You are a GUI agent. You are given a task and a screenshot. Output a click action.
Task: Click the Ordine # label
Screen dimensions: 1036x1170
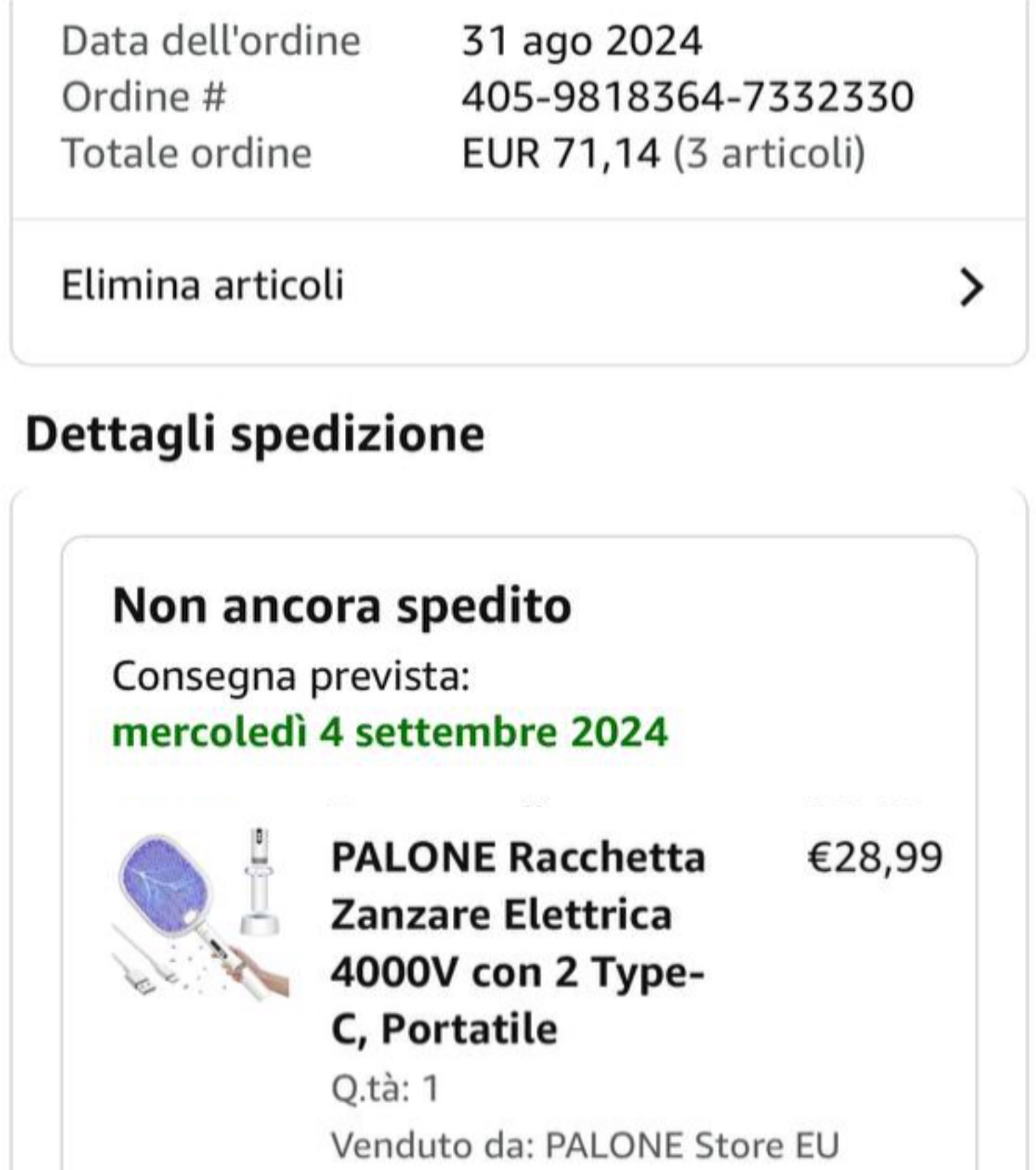tap(144, 97)
